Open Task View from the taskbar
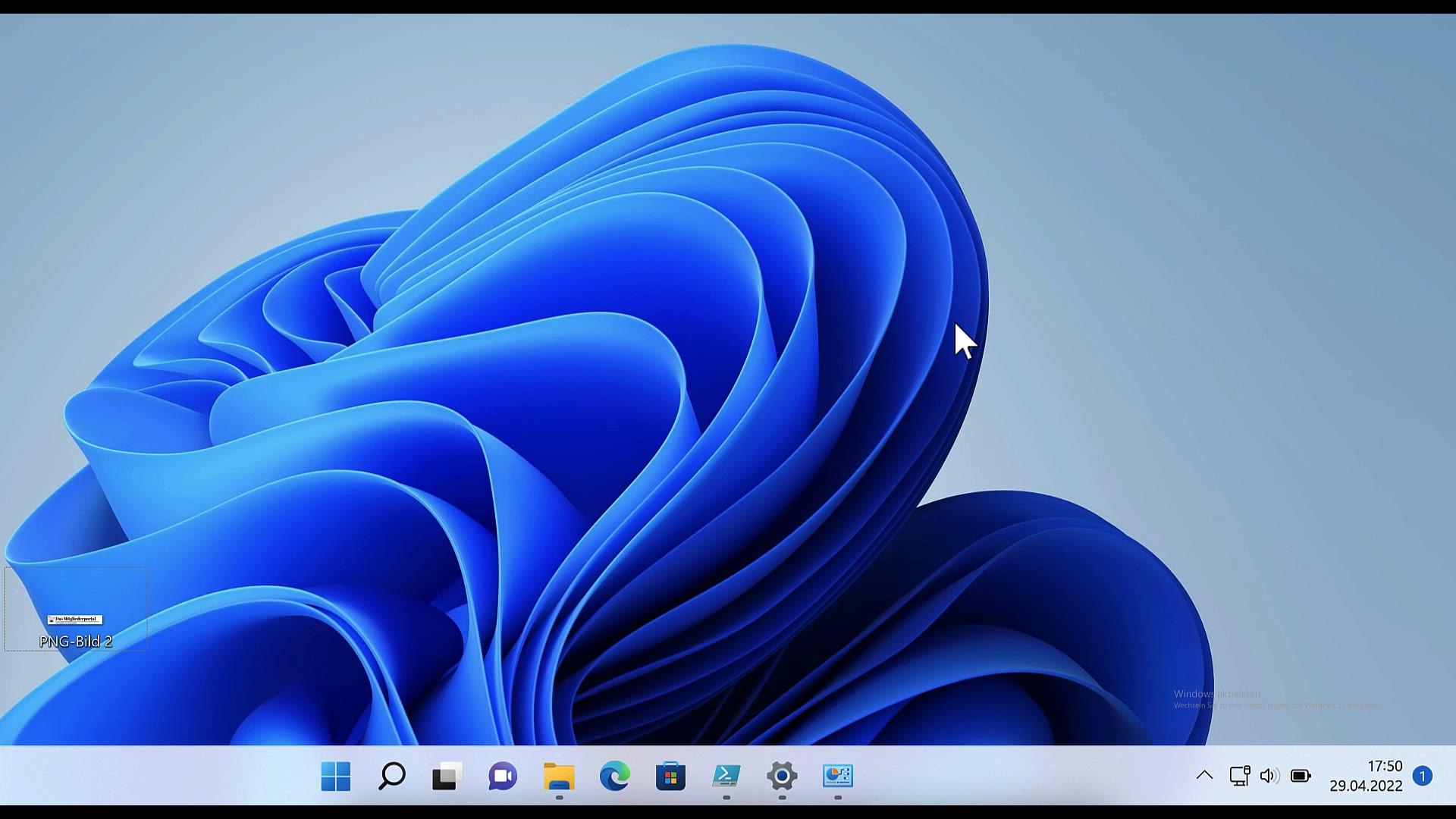The image size is (1456, 819). [x=447, y=776]
